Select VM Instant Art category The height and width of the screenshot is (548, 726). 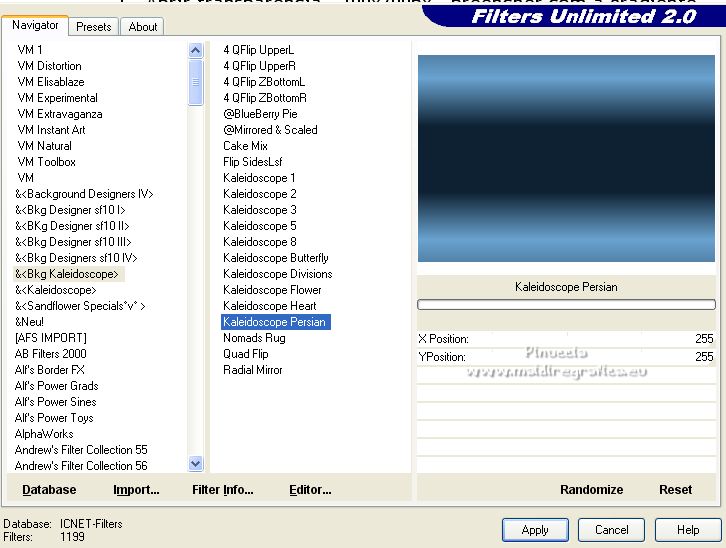(51, 130)
